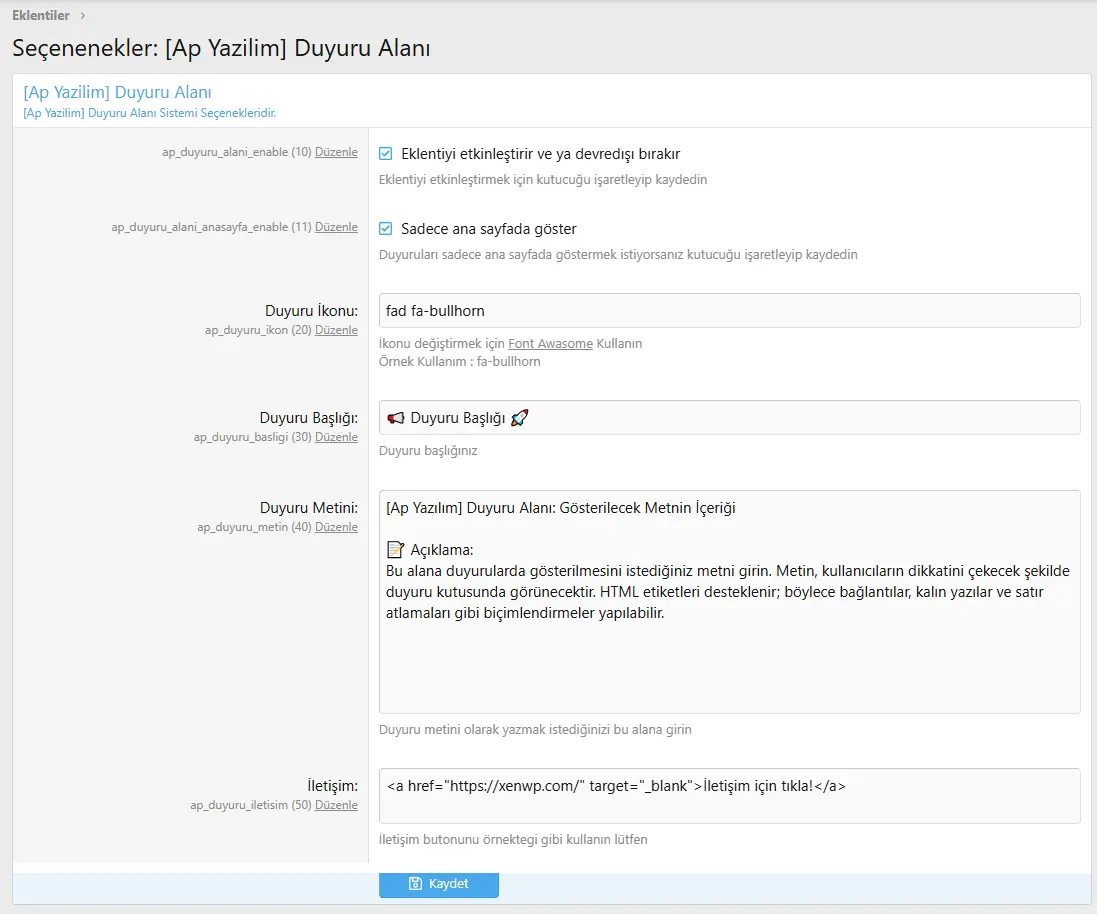
Task: Click the floppy disk icon on Kaydet
Action: click(x=415, y=884)
